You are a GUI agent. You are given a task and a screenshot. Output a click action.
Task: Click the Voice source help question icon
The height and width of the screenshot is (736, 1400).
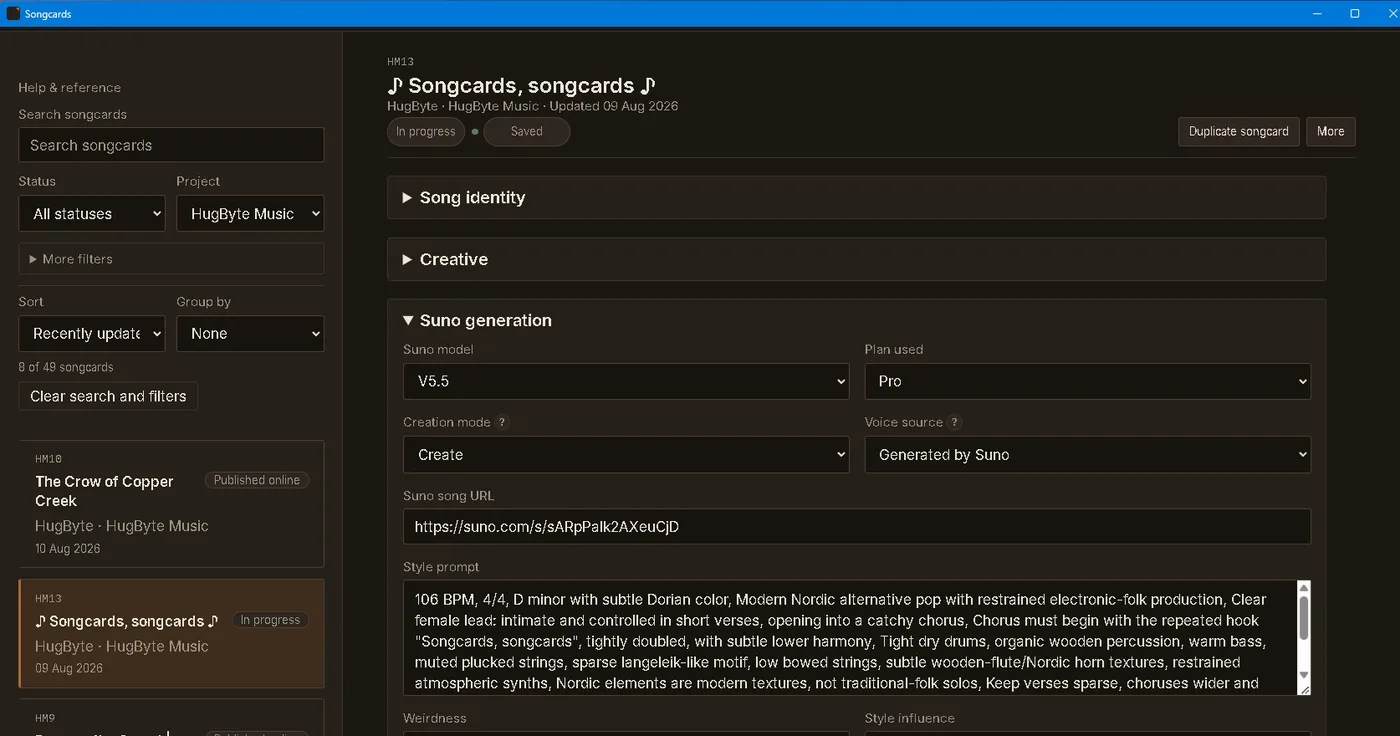click(x=955, y=422)
